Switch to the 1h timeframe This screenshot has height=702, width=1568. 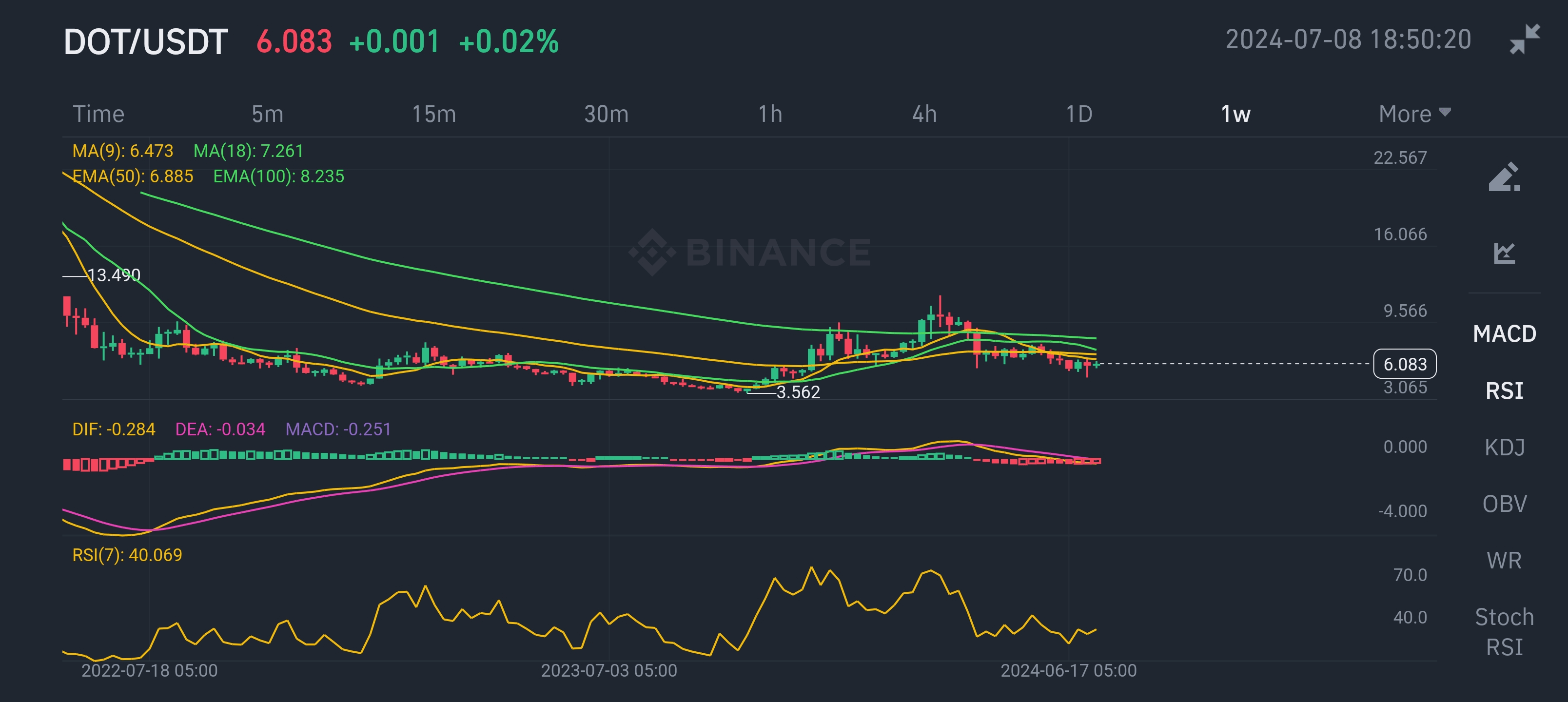[770, 114]
